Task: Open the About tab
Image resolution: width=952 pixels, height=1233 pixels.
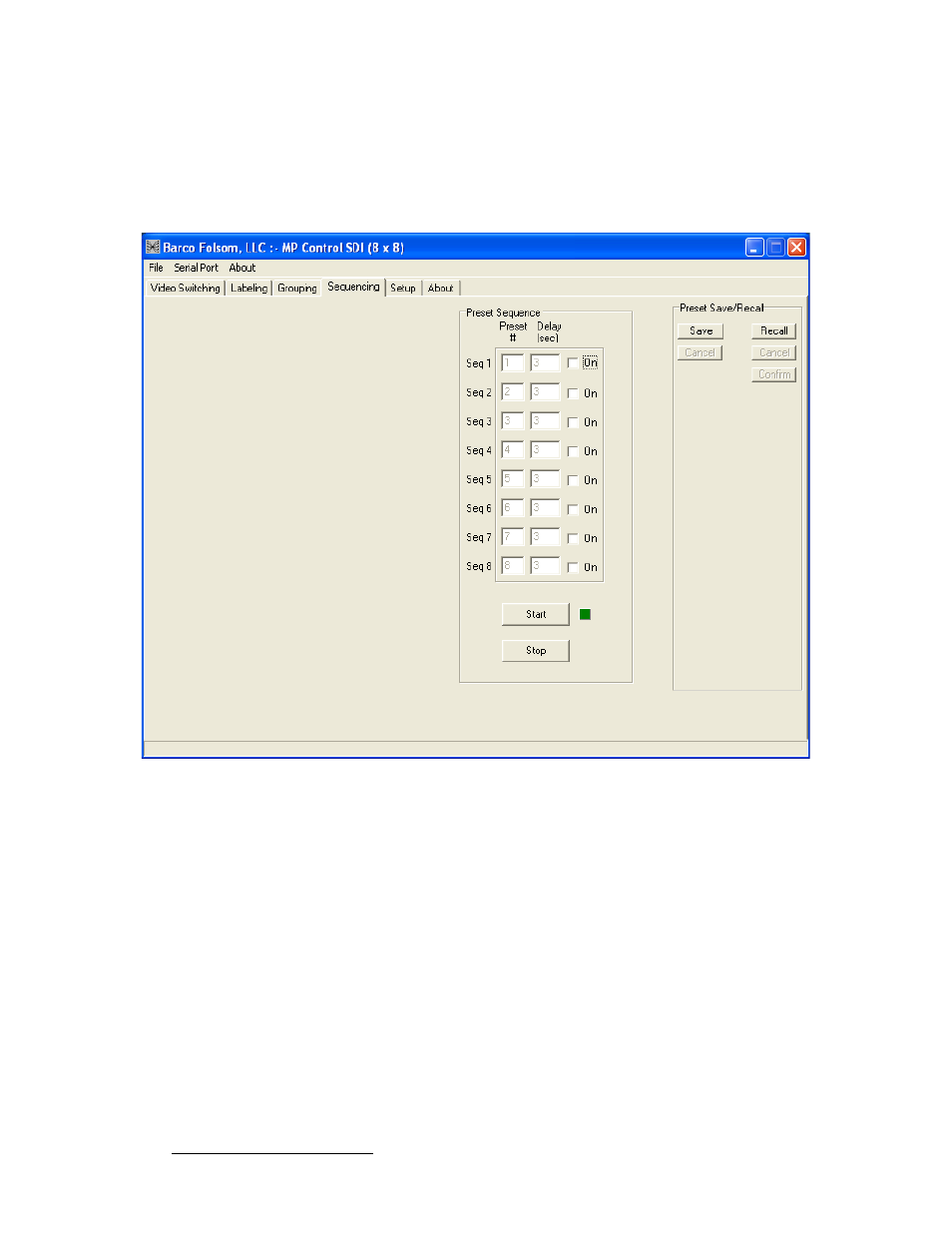Action: [441, 288]
